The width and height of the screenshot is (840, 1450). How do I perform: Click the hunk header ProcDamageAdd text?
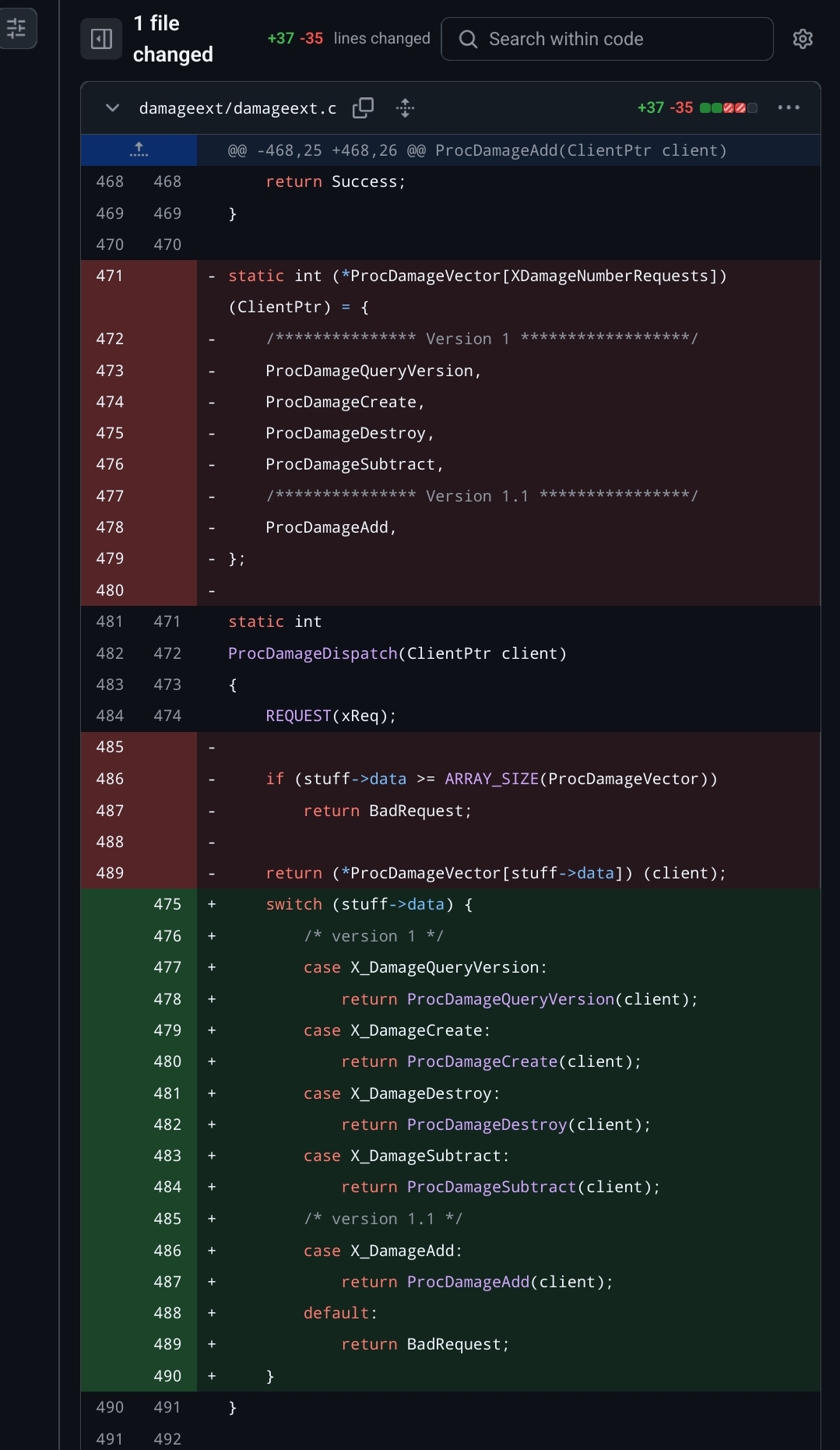[477, 150]
